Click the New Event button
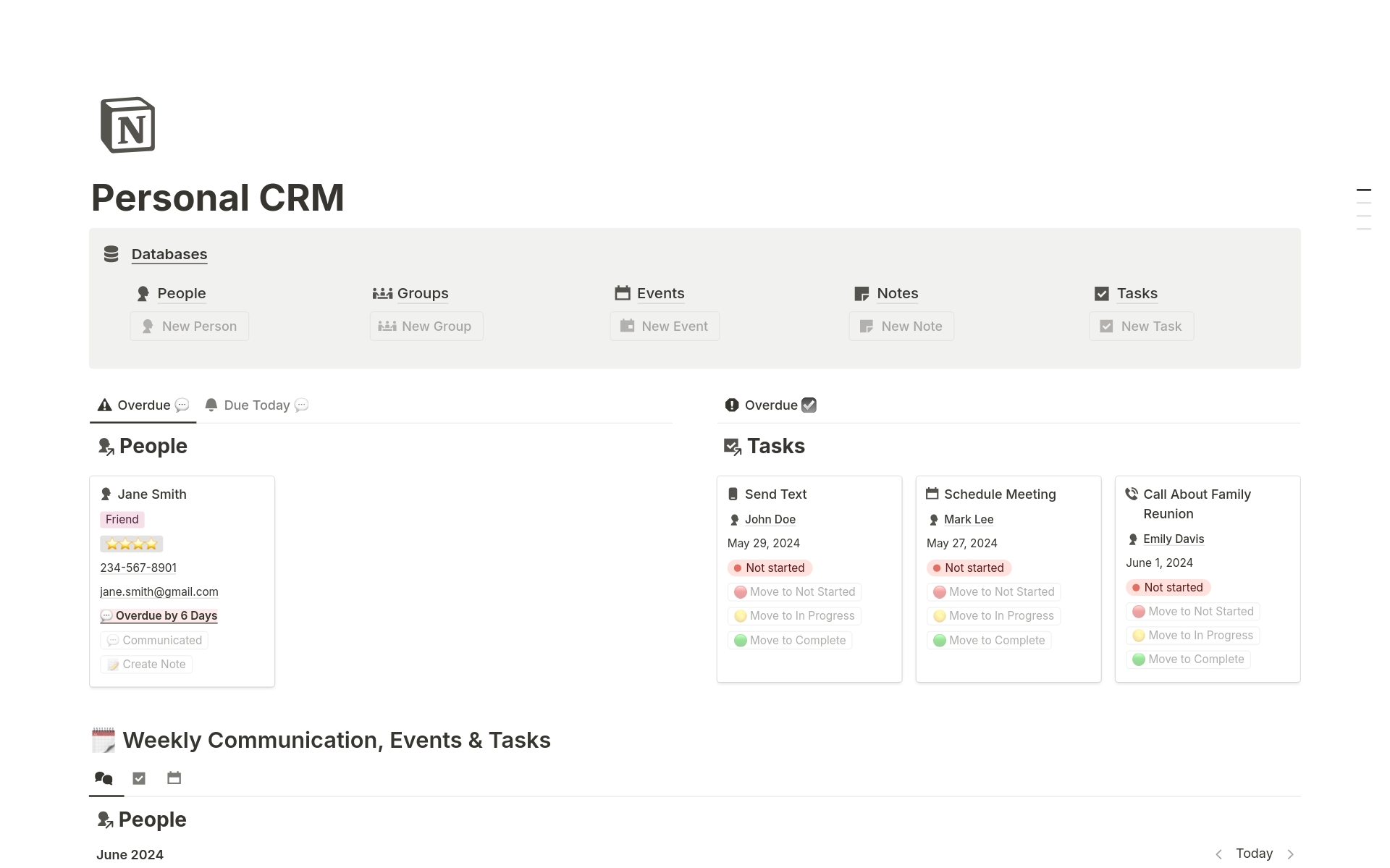The width and height of the screenshot is (1390, 868). (665, 326)
